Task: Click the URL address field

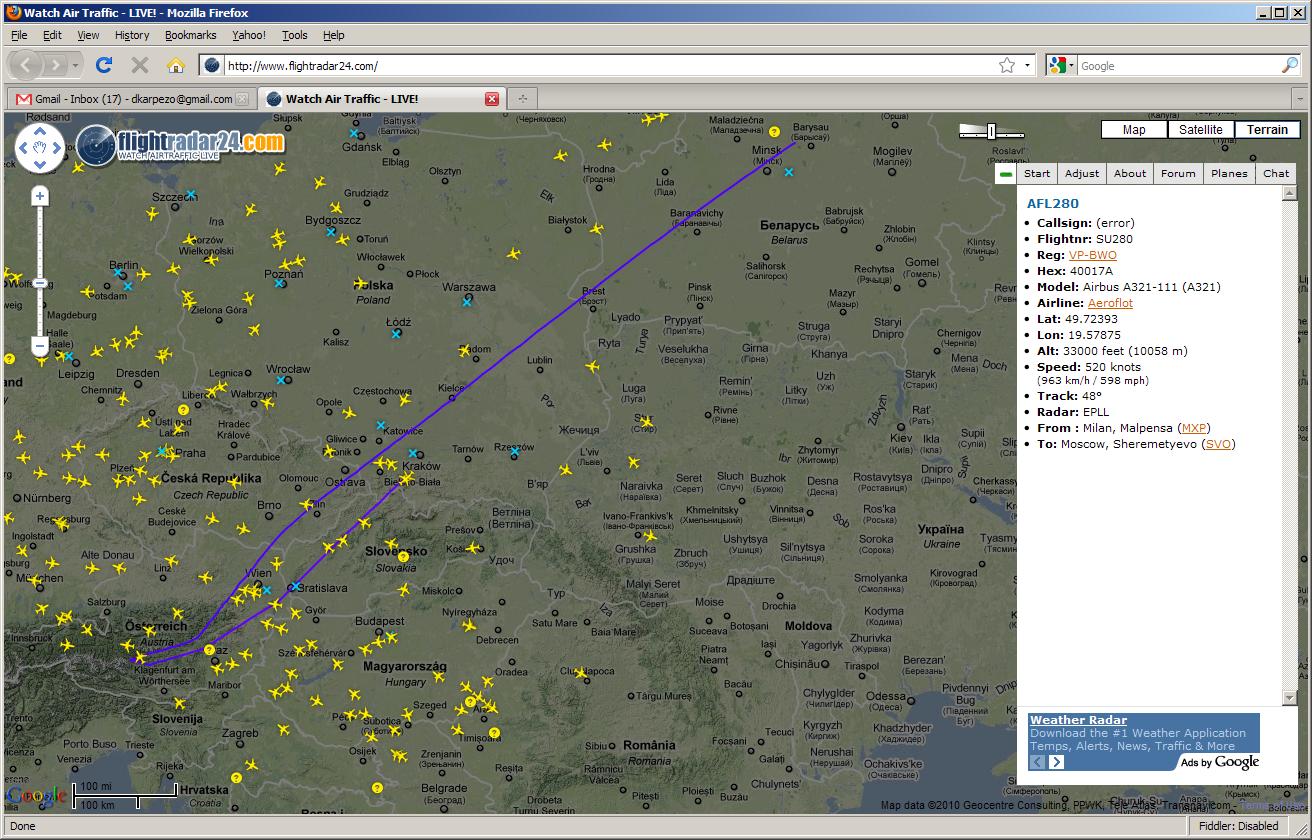Action: (610, 66)
